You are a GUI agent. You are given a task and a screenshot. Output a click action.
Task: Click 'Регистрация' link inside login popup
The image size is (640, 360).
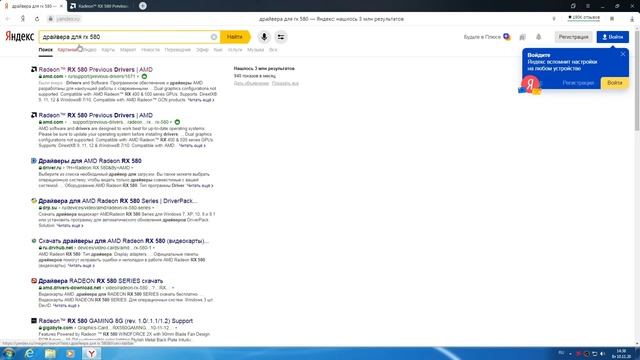click(578, 83)
